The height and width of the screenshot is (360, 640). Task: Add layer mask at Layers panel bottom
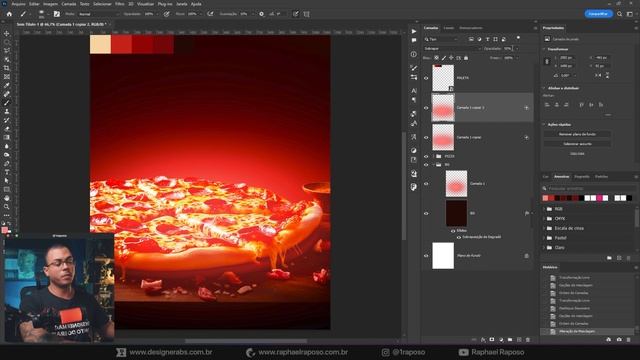coord(492,340)
